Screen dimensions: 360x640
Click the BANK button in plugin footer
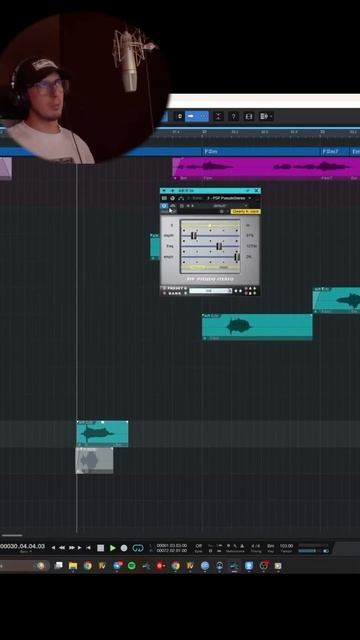click(174, 293)
